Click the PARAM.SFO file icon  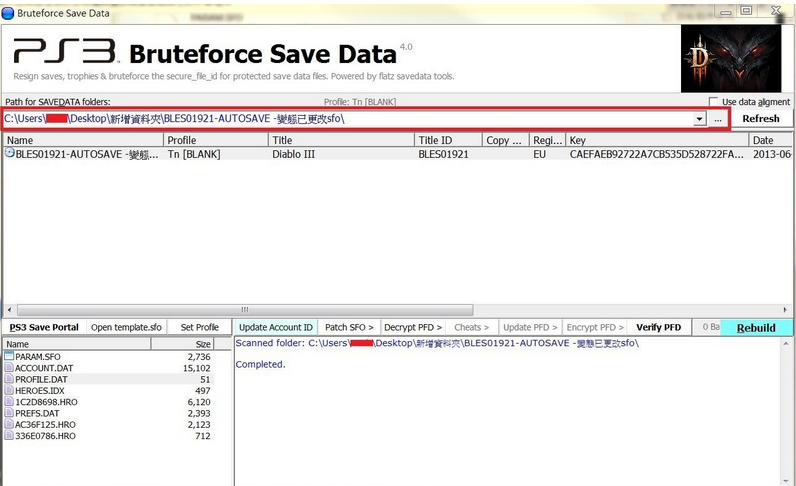[x=9, y=356]
